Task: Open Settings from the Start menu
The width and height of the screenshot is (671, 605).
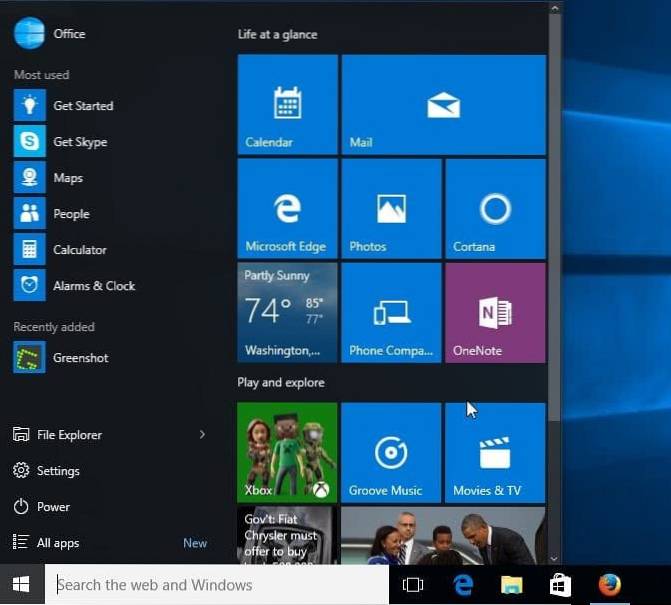Action: [57, 471]
